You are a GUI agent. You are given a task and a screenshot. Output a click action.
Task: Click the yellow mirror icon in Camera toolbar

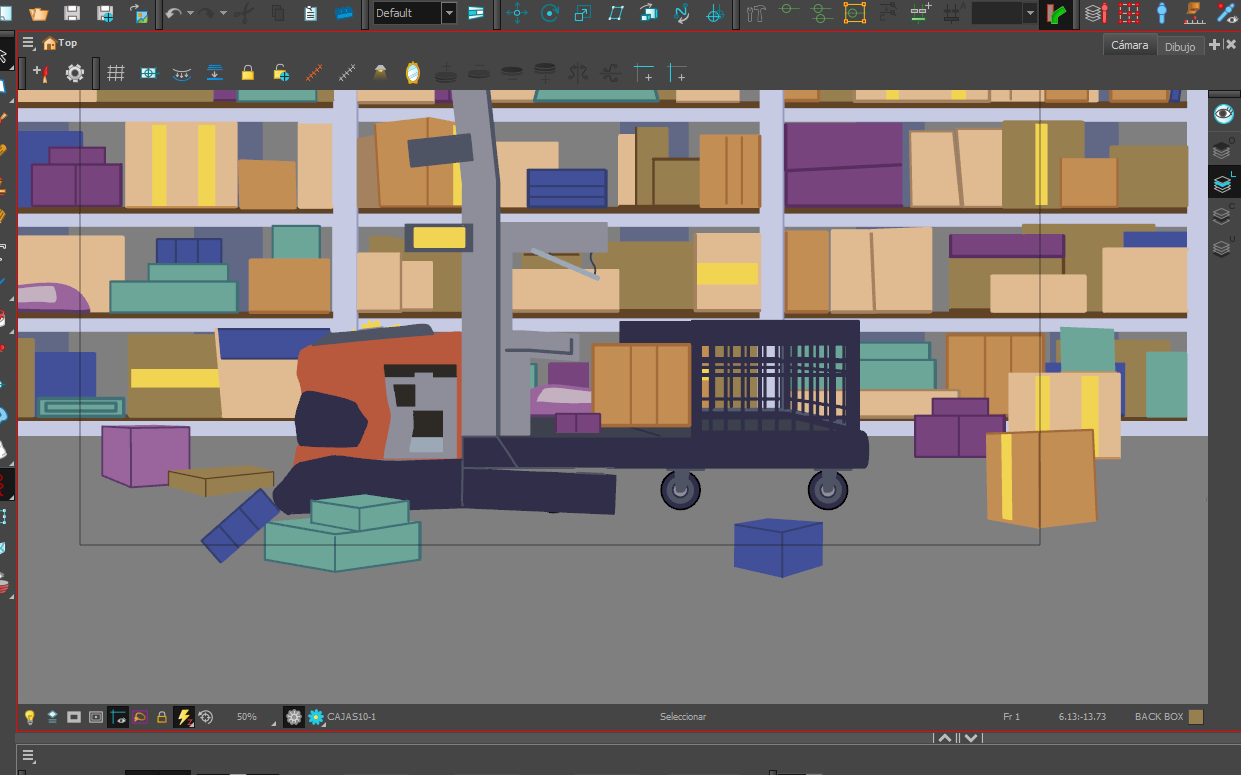412,73
